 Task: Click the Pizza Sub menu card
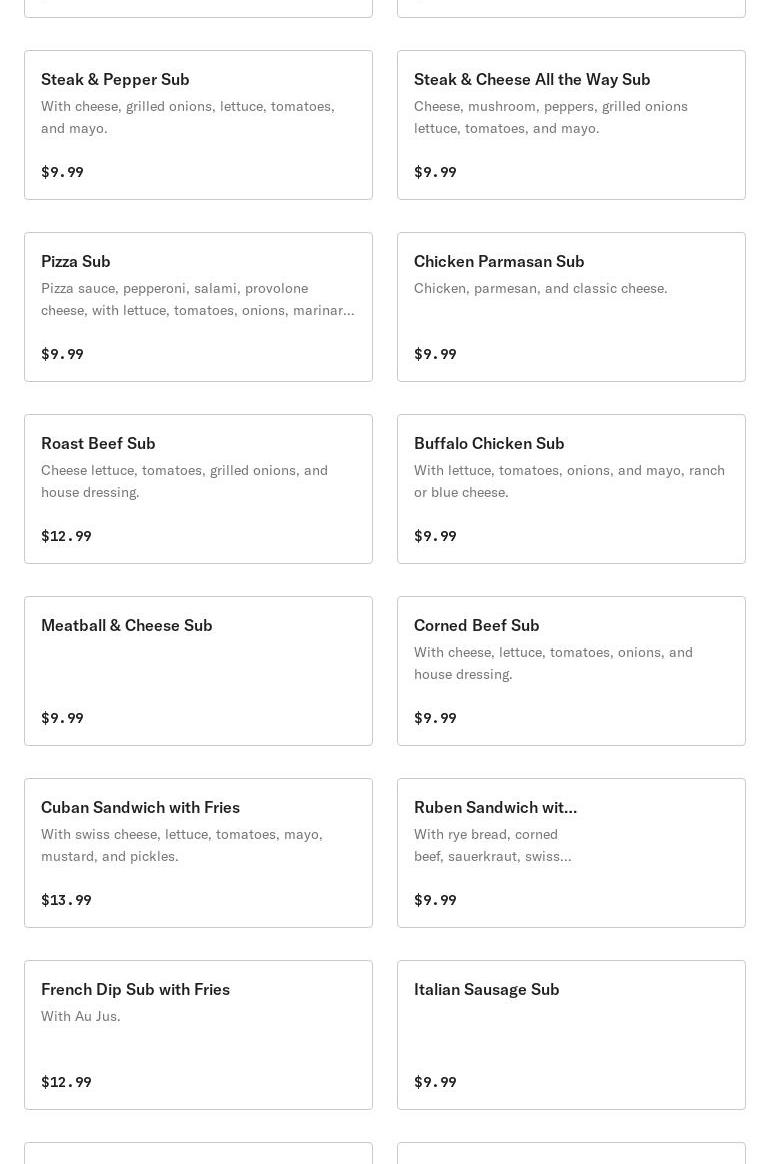click(x=198, y=307)
